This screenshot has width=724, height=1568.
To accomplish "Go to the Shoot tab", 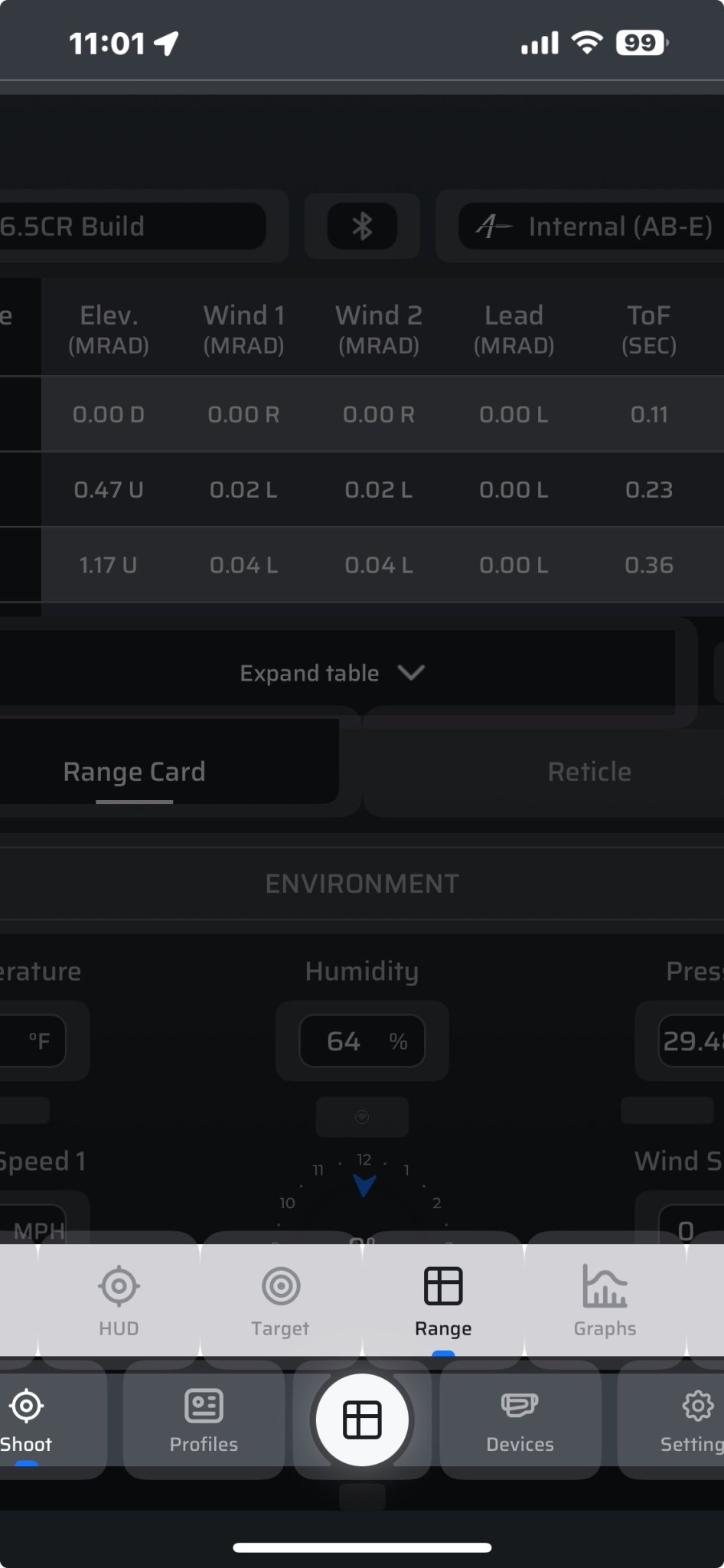I will click(x=27, y=1420).
